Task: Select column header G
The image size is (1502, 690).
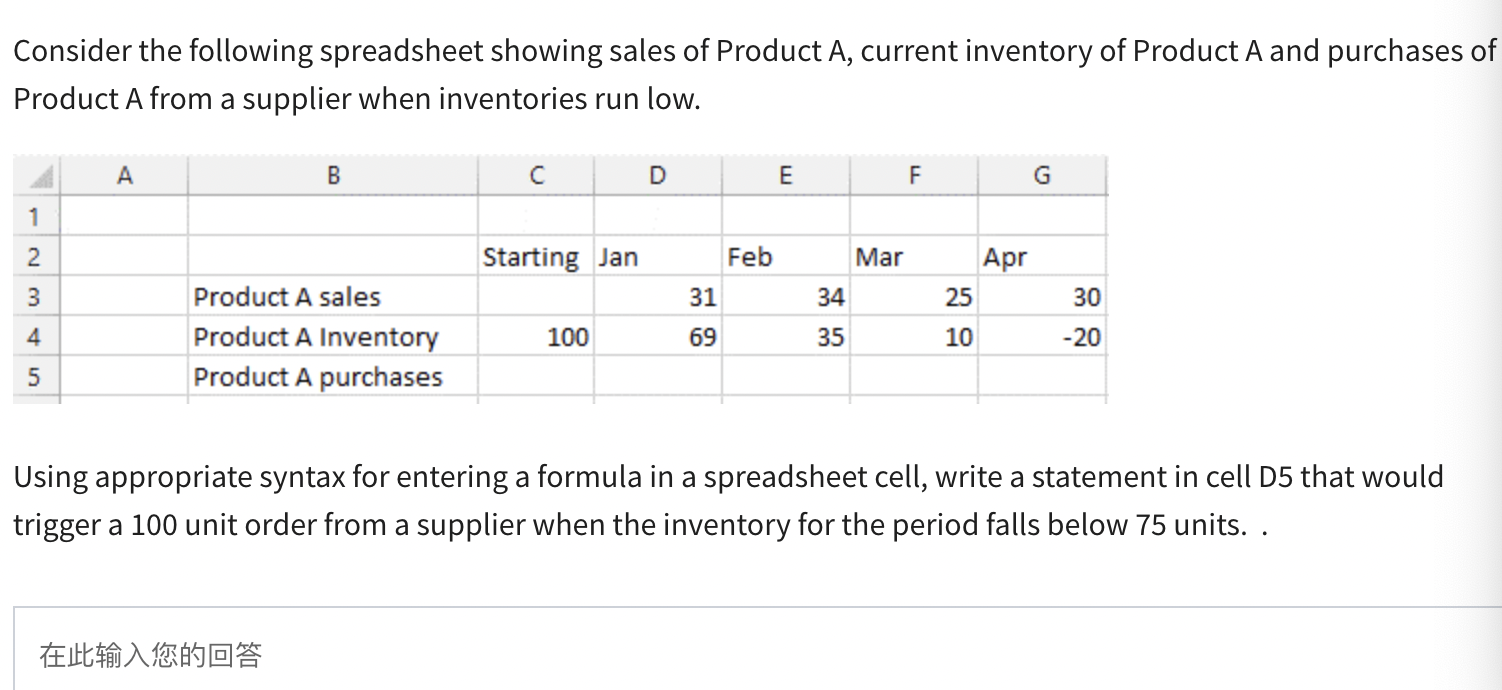Action: point(1042,175)
